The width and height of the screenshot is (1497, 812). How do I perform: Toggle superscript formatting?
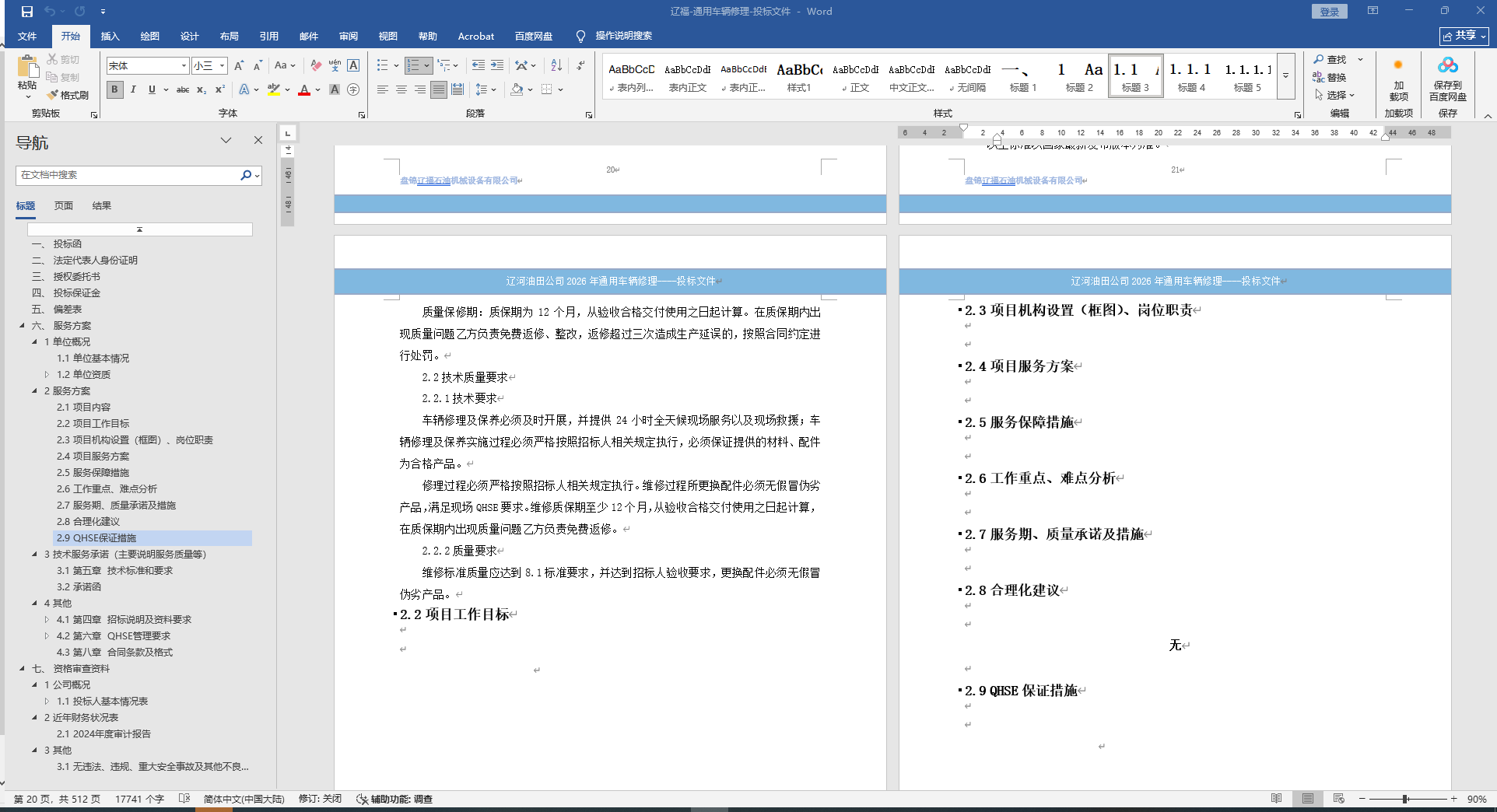coord(220,89)
